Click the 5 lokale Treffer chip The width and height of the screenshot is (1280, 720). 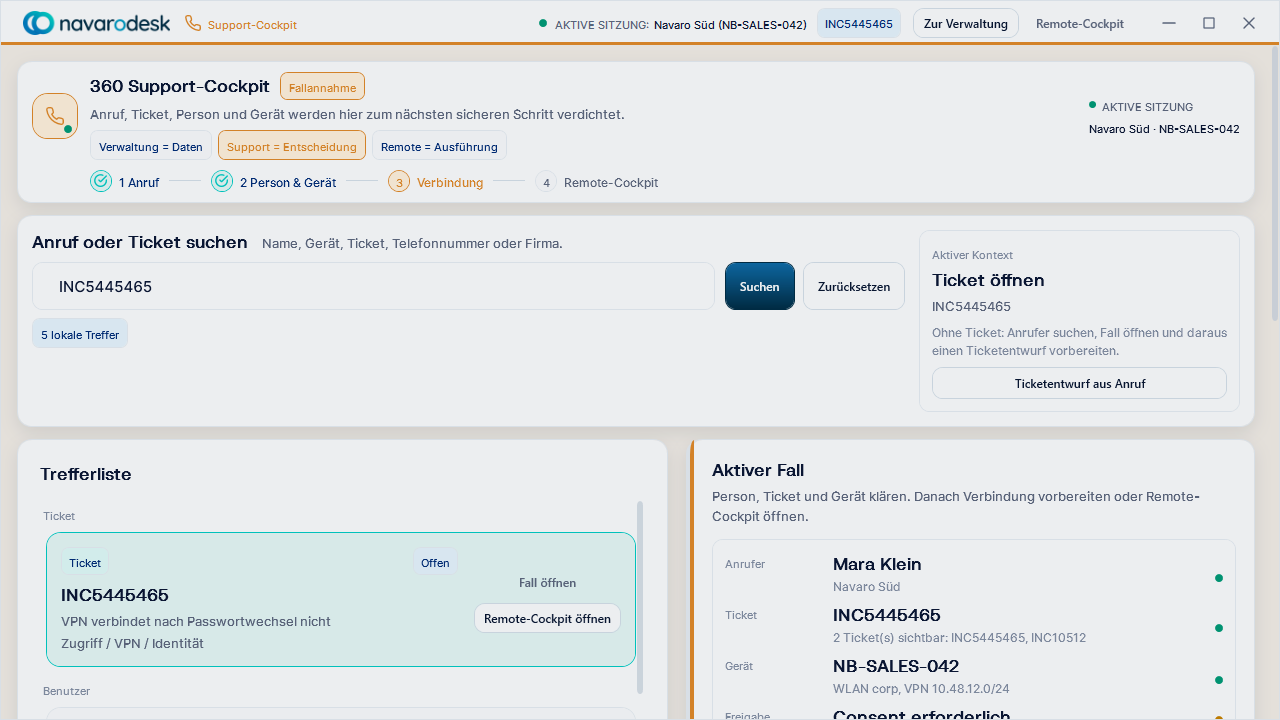[80, 334]
